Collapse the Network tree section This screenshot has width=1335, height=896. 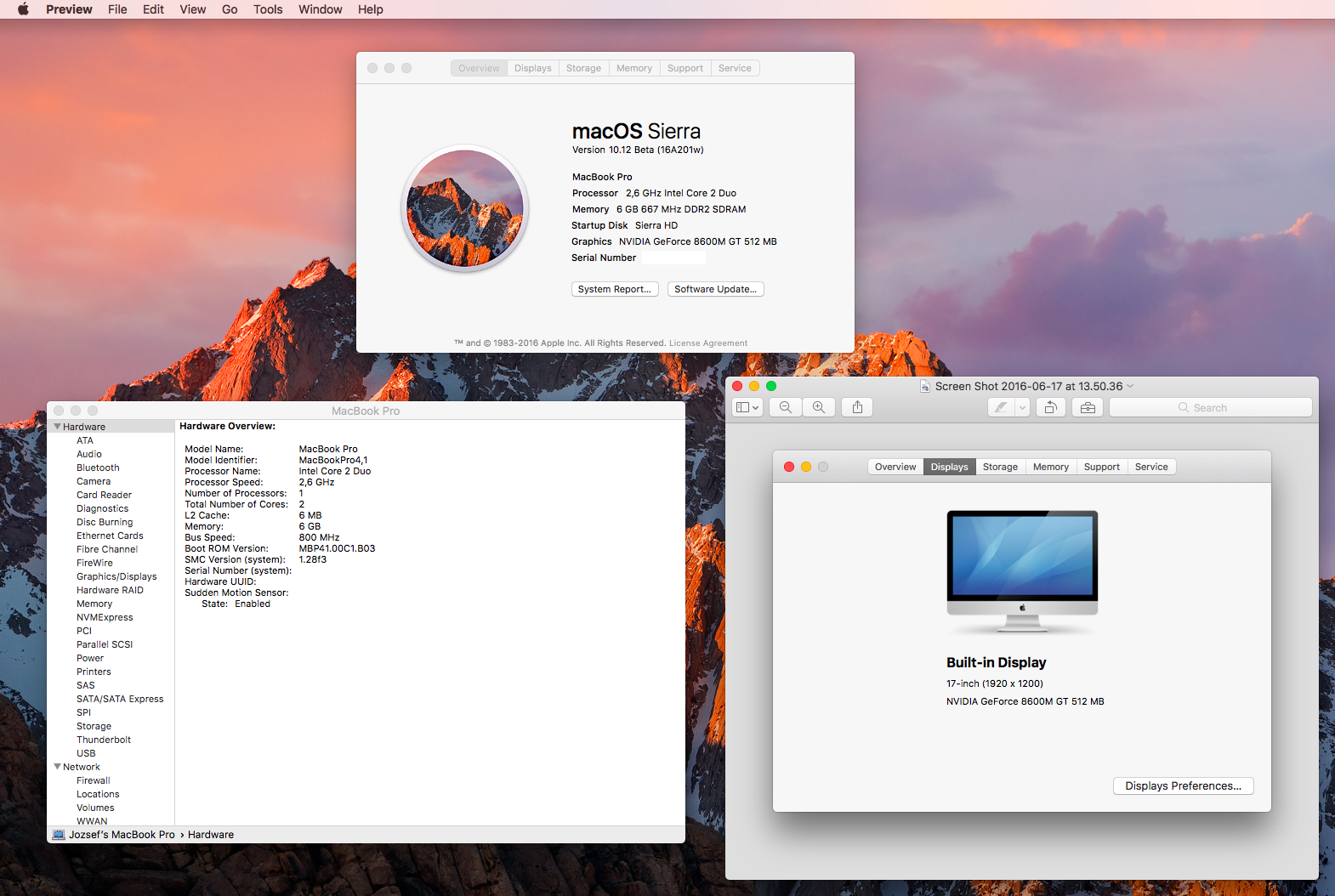[x=58, y=767]
